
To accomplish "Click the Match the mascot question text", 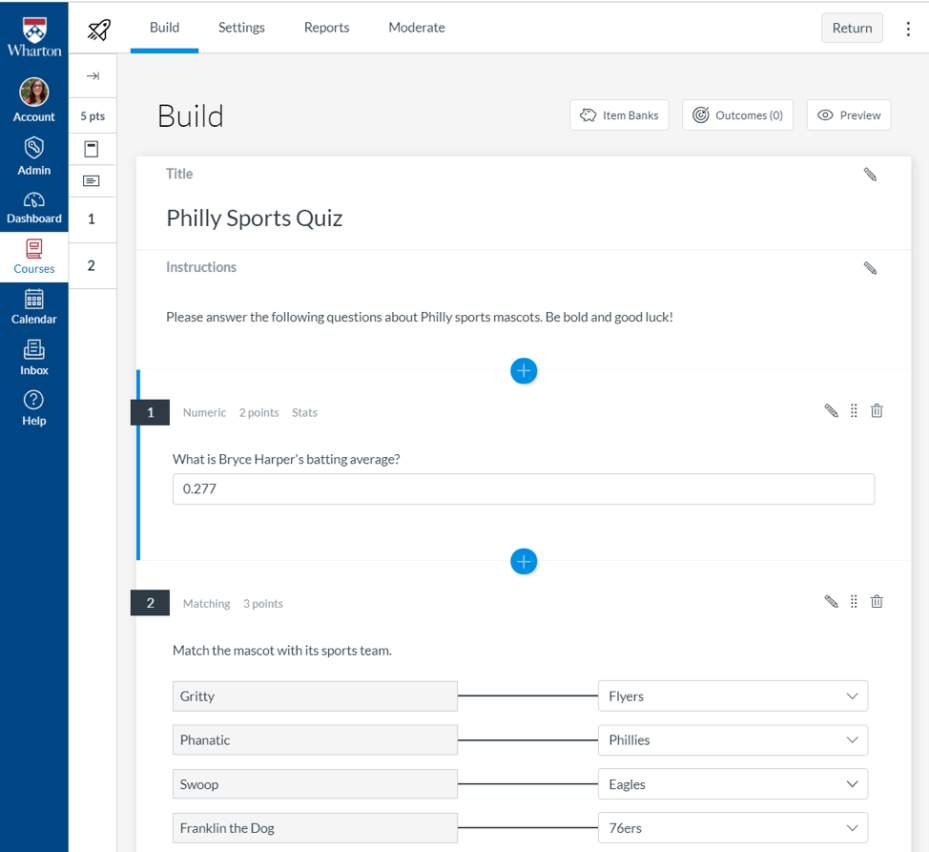I will click(282, 650).
